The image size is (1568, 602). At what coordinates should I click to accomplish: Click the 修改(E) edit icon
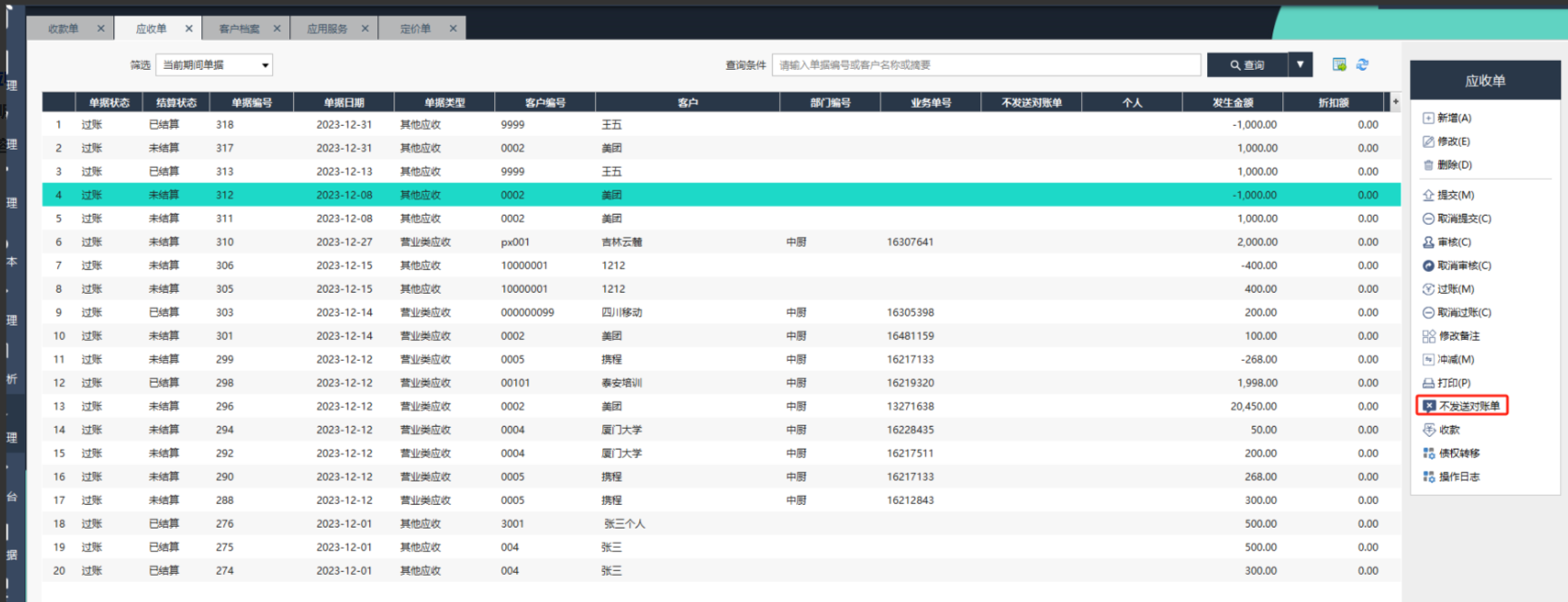[x=1428, y=141]
